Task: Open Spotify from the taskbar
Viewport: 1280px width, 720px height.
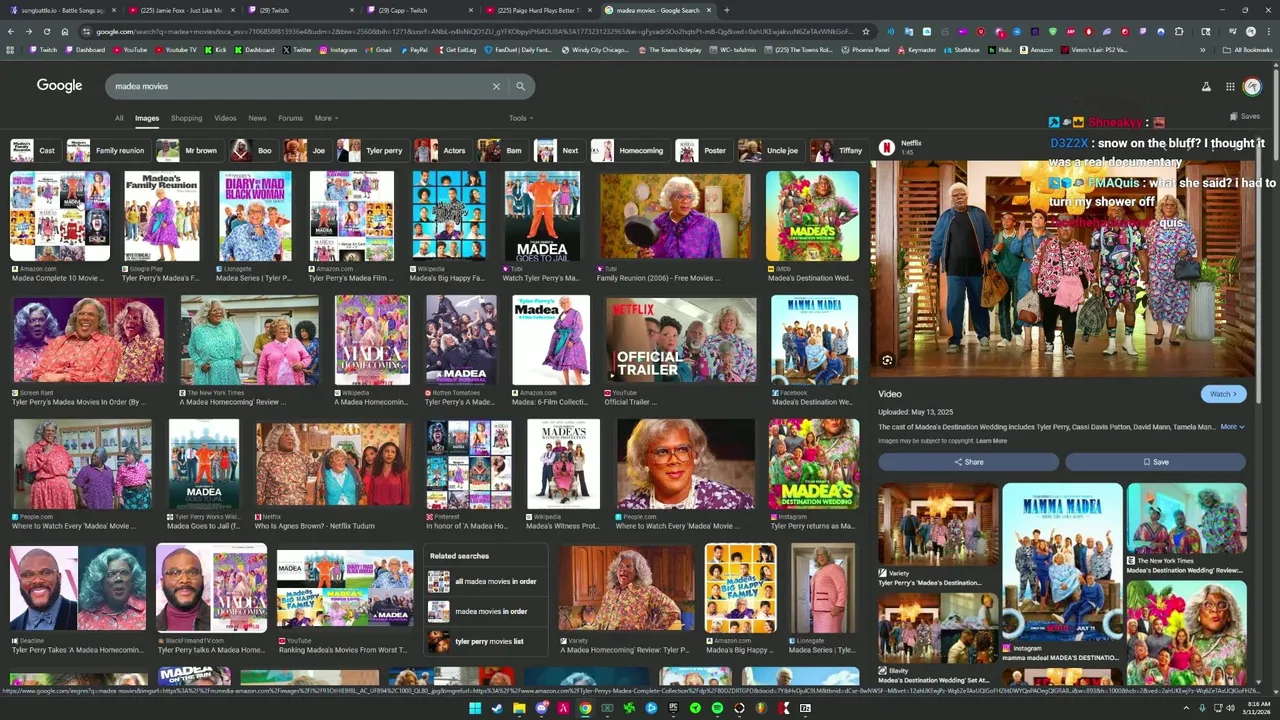Action: pos(717,708)
